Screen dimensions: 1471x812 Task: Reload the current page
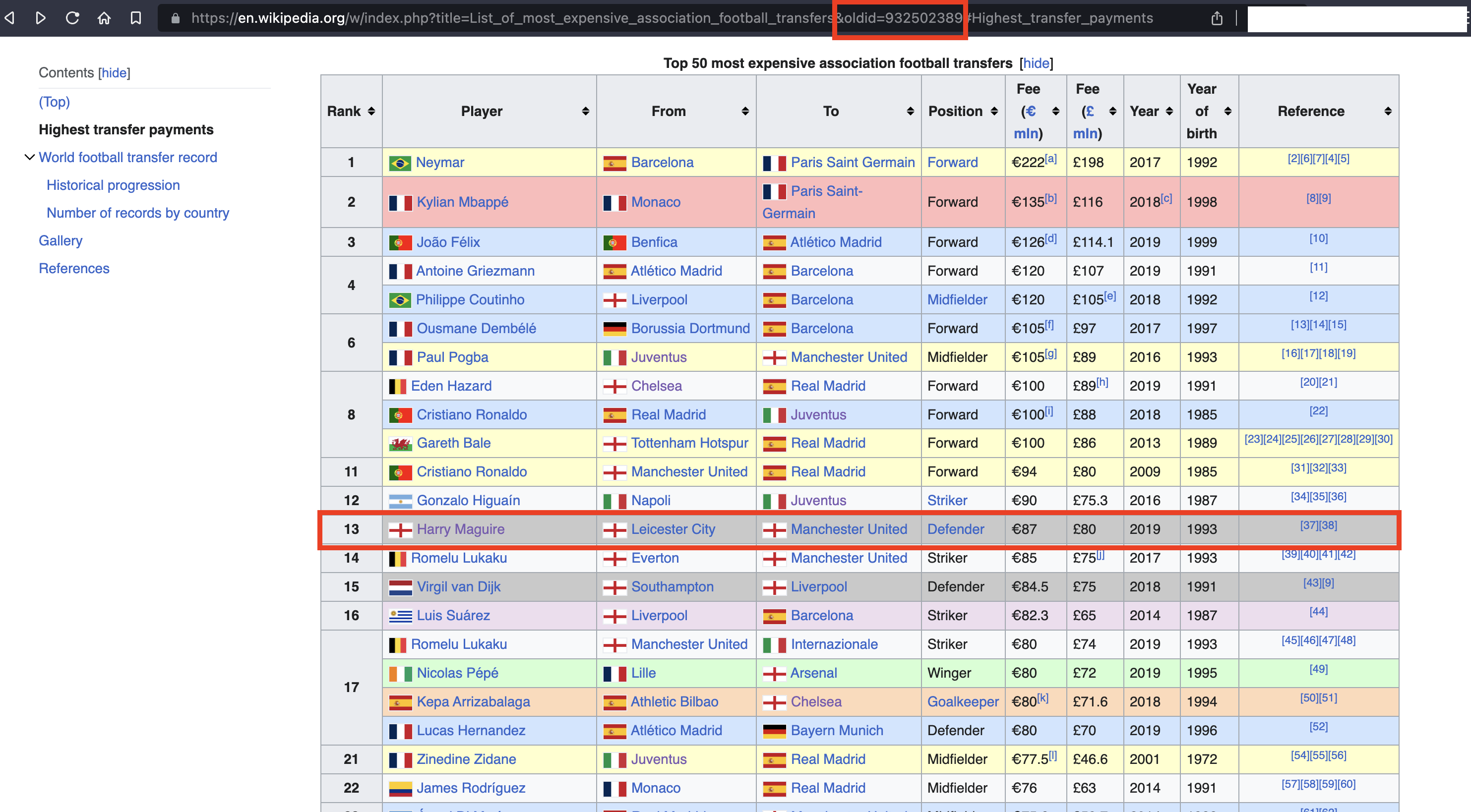pos(72,18)
